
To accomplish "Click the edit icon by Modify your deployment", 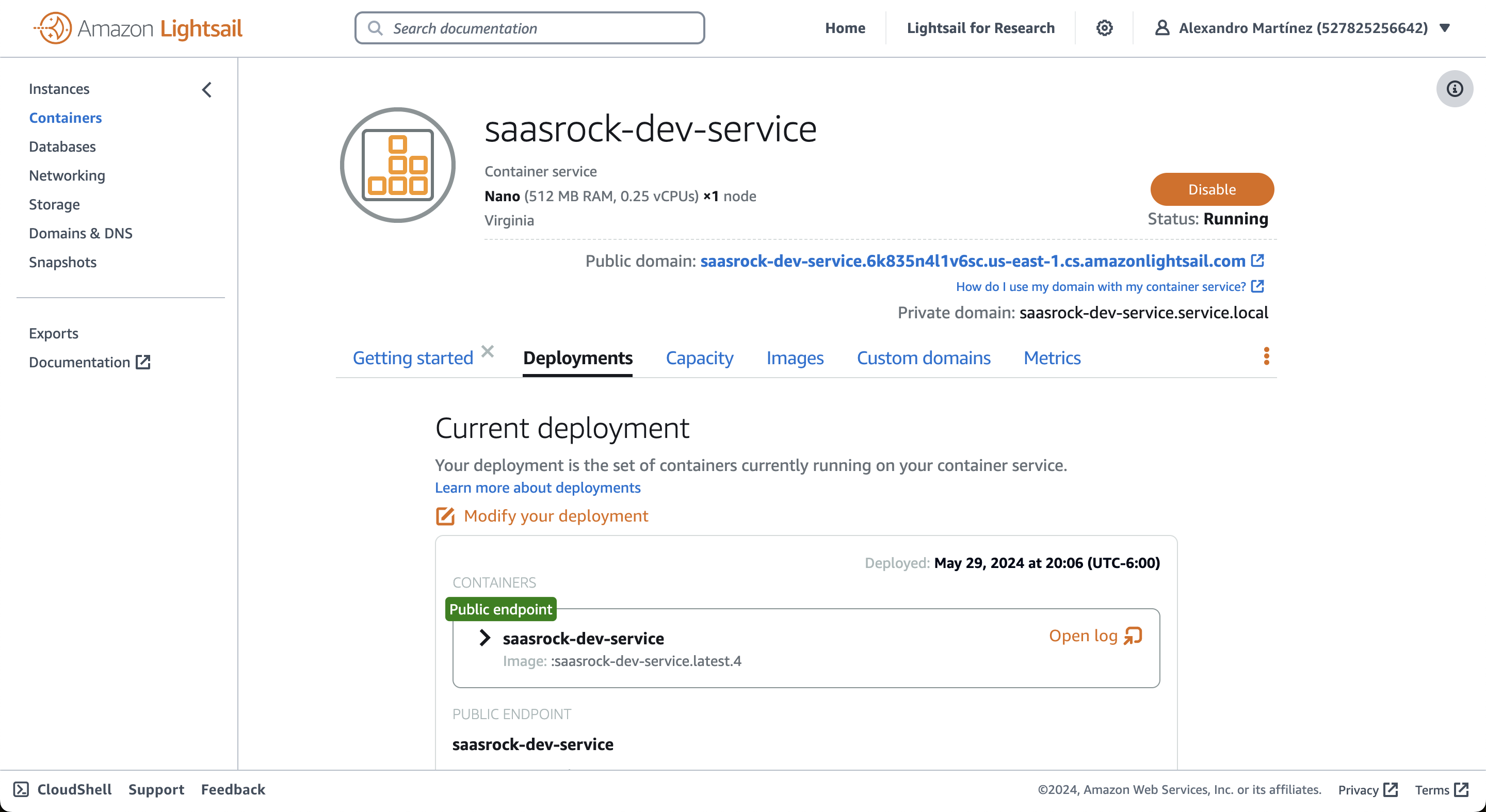I will click(x=445, y=516).
